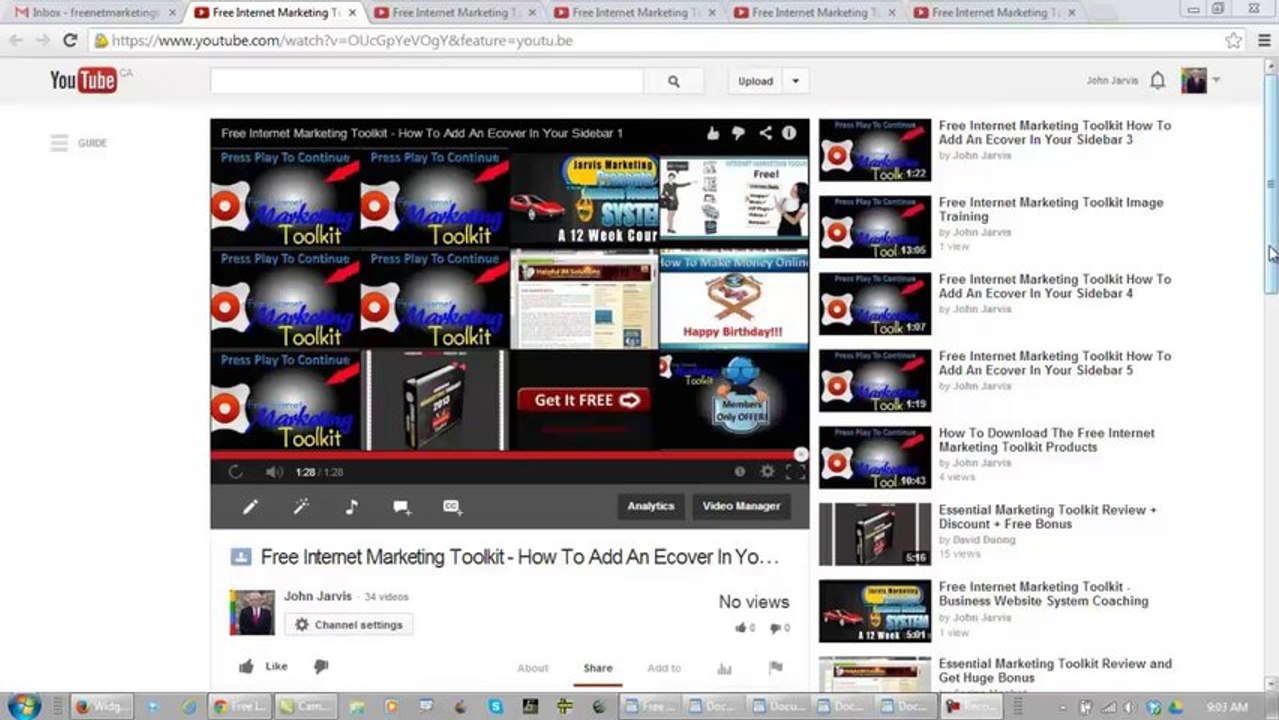Open Channel settings
Screen dimensions: 1279x720
point(349,625)
